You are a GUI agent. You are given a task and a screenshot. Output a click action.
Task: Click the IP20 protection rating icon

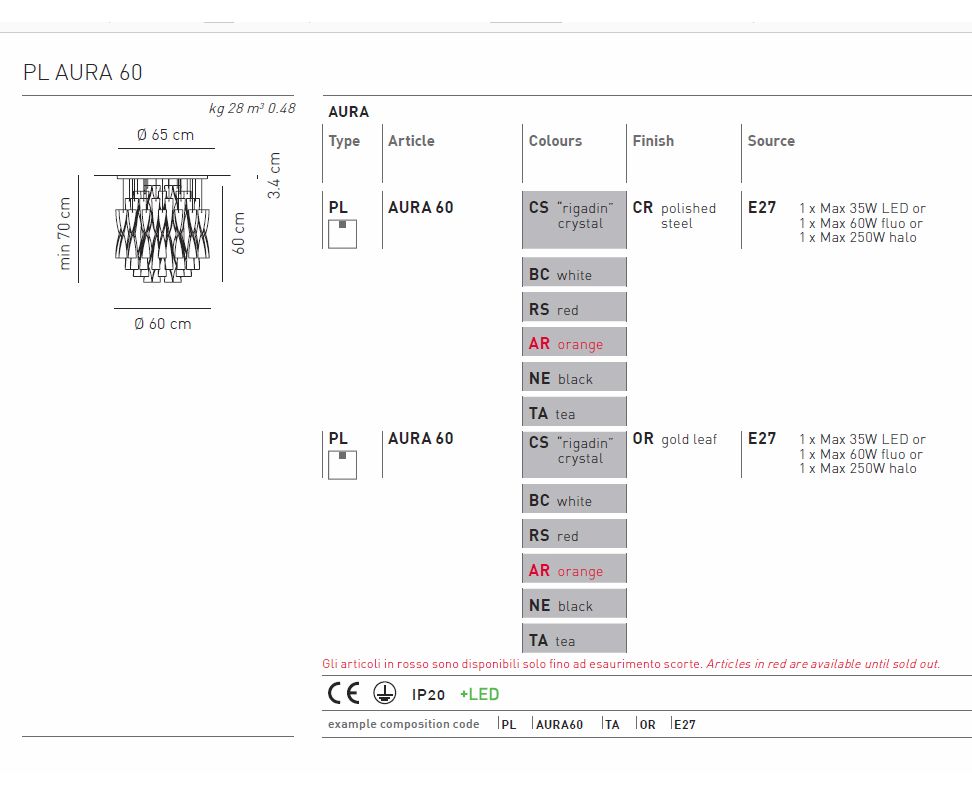coord(429,695)
